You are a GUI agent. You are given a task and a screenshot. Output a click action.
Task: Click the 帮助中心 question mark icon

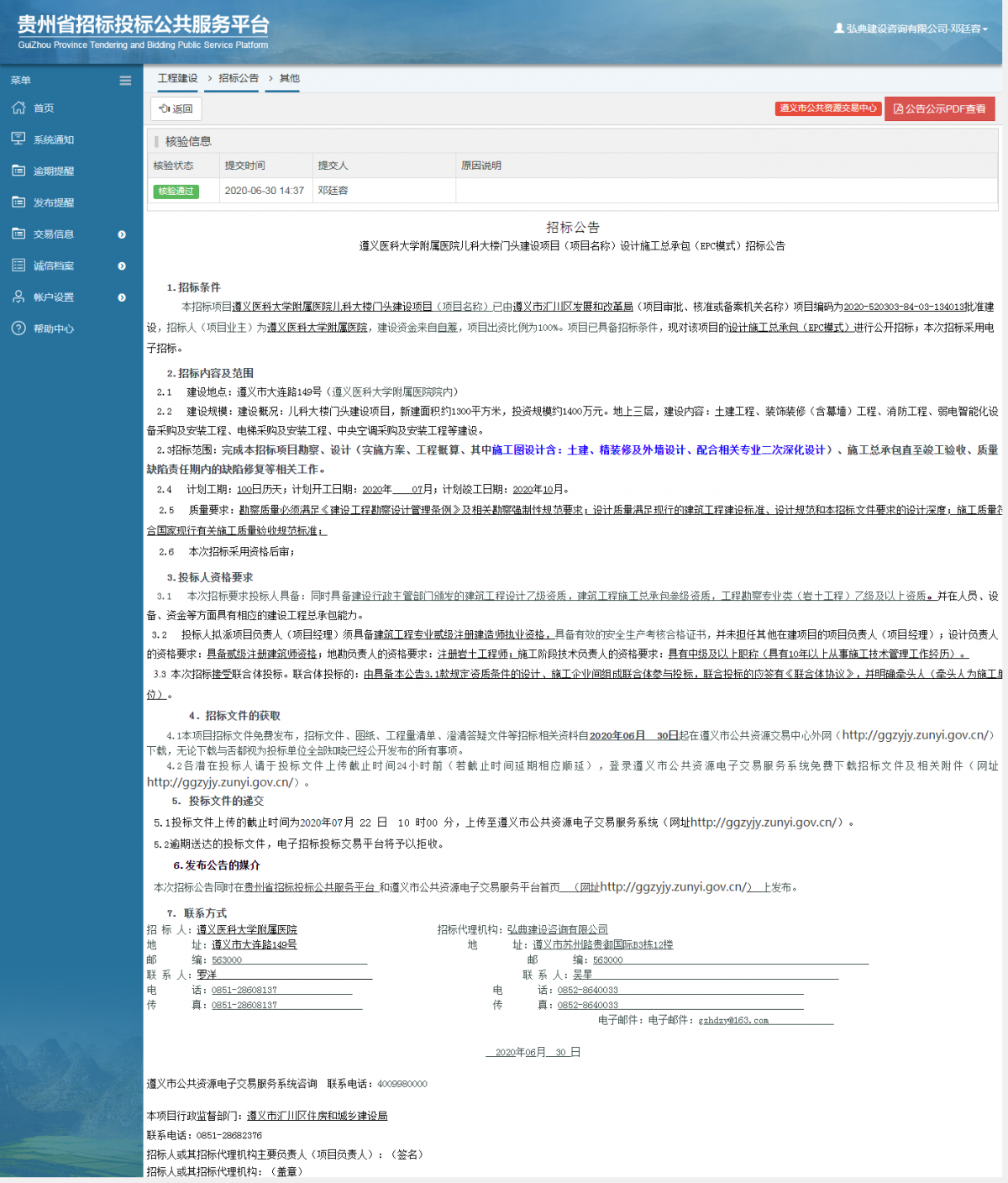[x=18, y=329]
